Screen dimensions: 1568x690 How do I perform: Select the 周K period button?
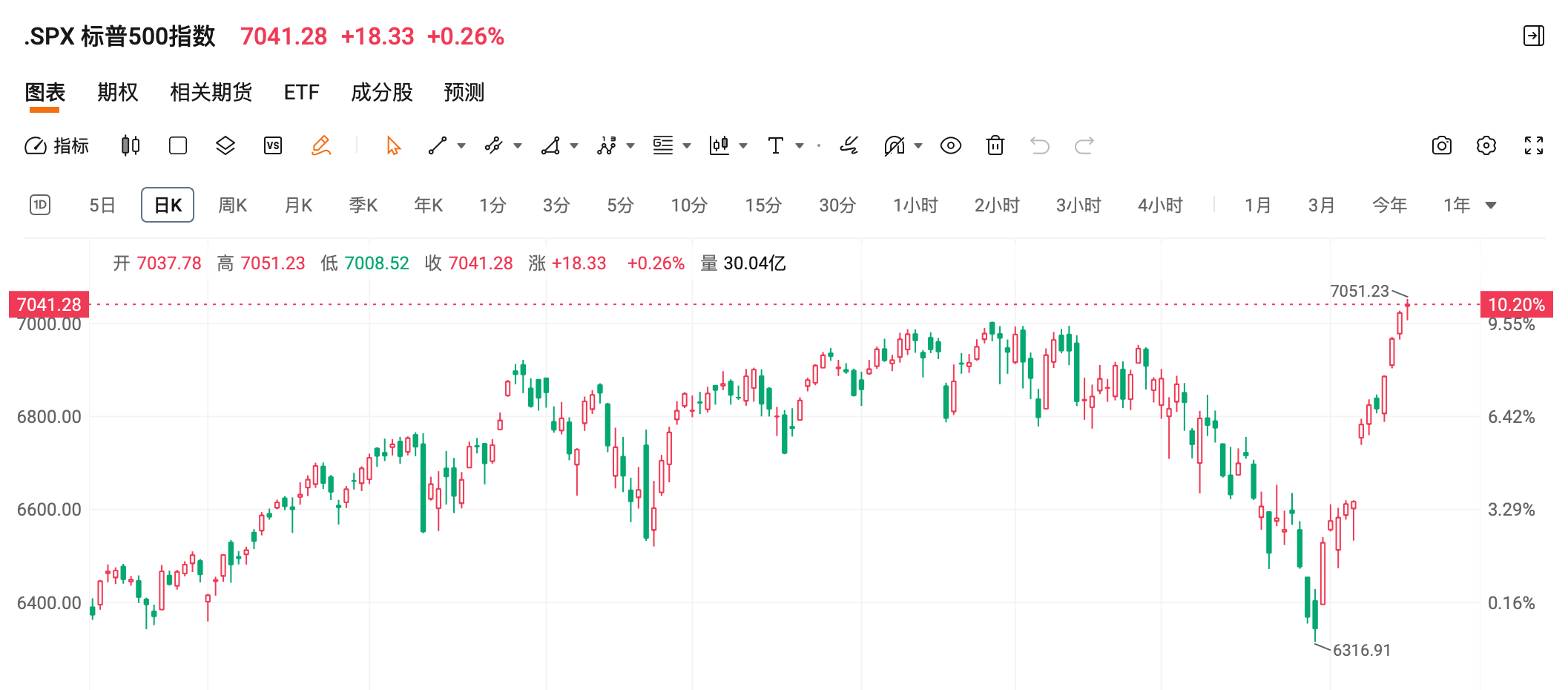click(x=232, y=205)
